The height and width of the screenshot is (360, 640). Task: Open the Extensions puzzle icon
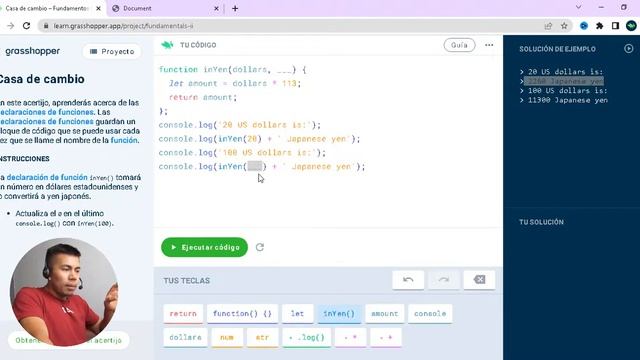click(599, 26)
